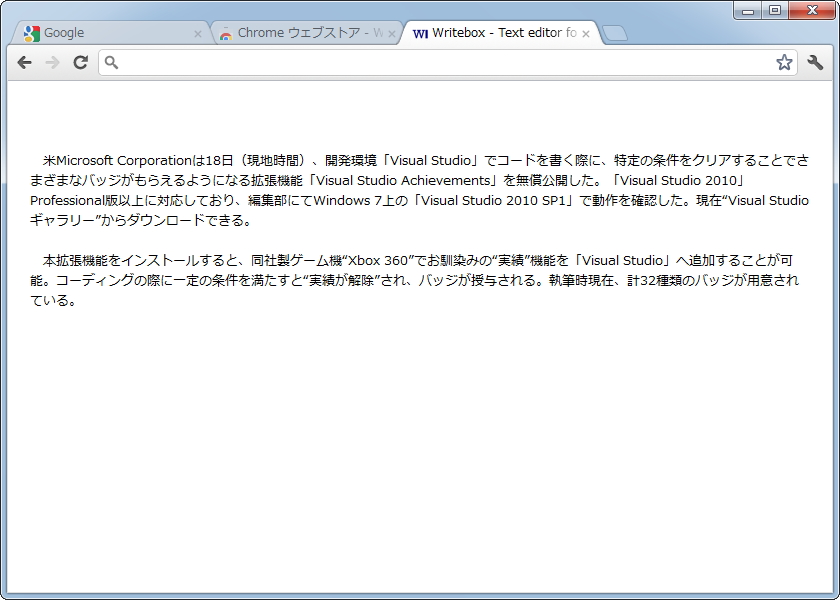Minimize the Chrome window
The image size is (840, 600).
point(748,10)
